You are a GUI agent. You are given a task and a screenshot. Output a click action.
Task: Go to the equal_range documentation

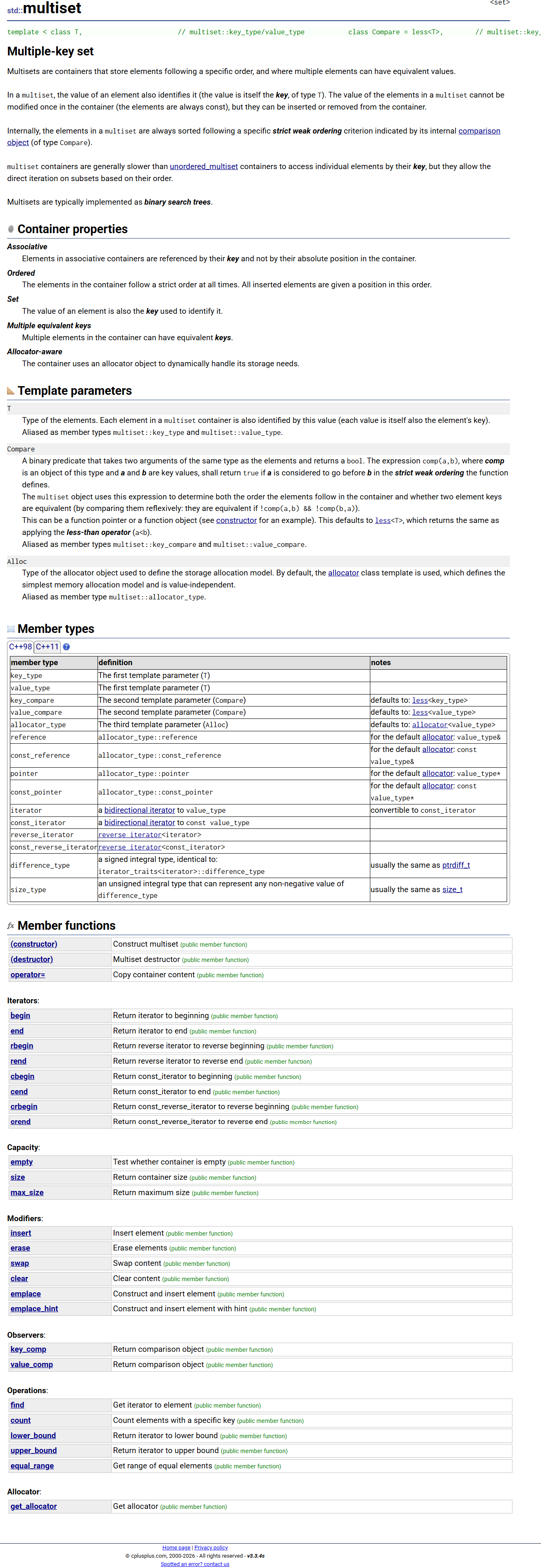pos(32,1466)
